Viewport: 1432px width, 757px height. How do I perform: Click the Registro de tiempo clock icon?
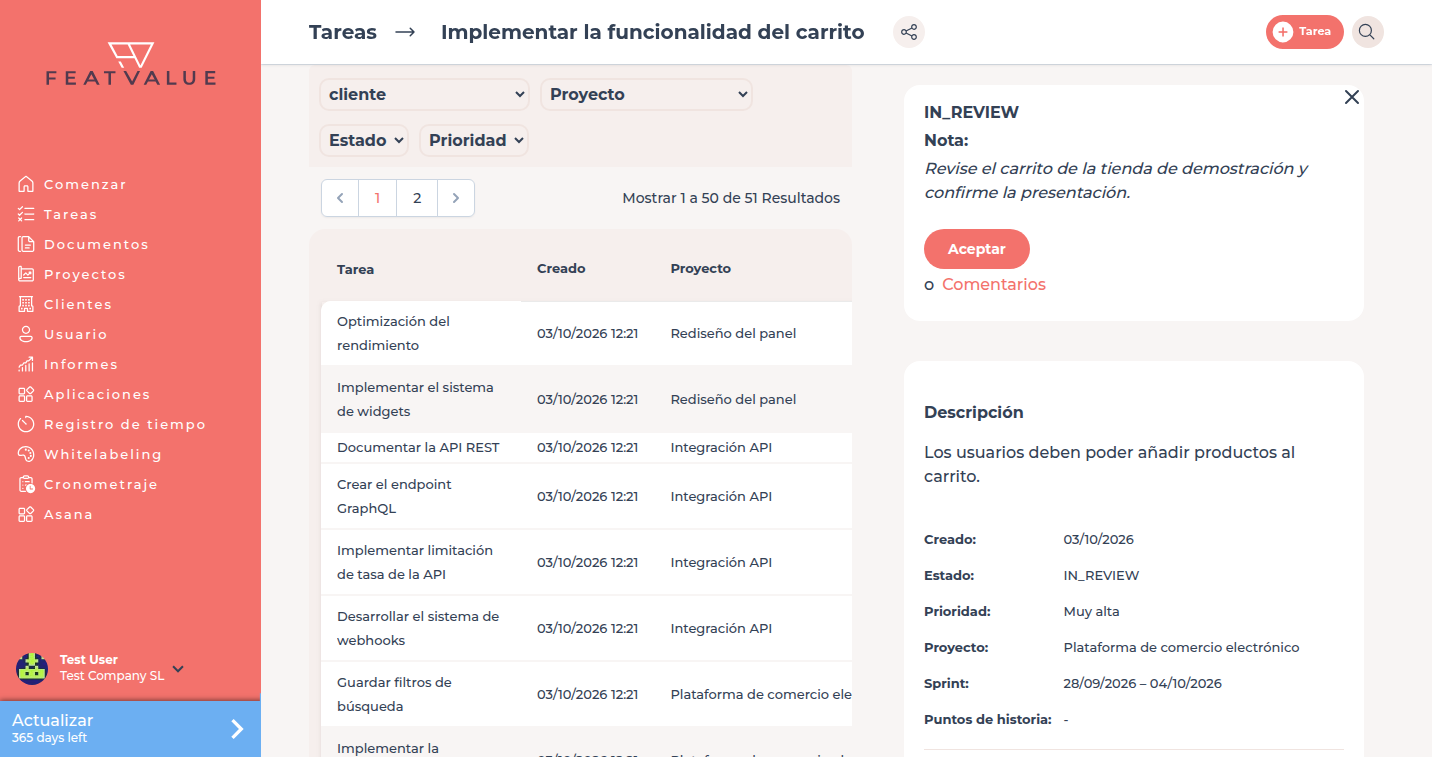(26, 424)
